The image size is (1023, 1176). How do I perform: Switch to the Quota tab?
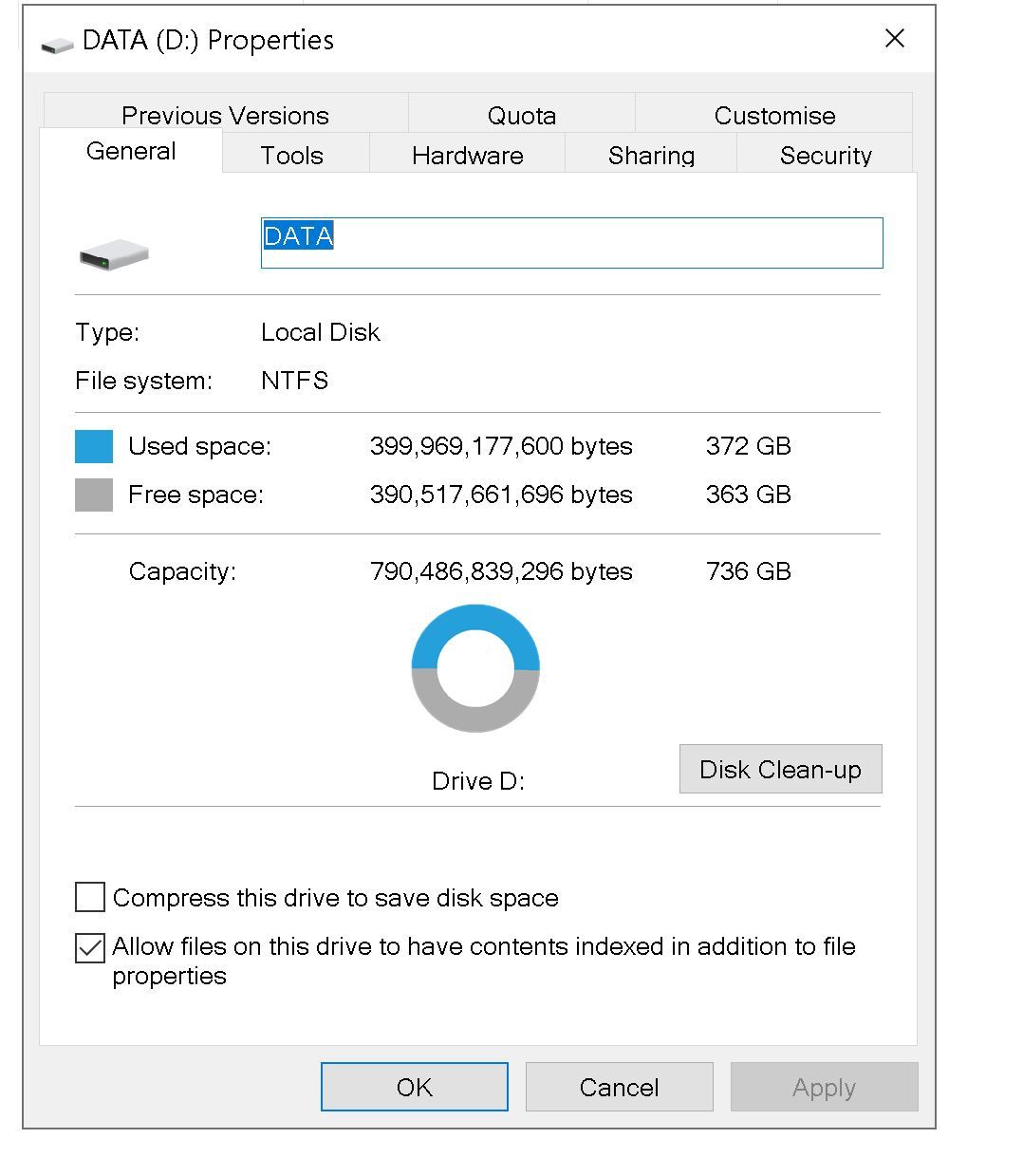click(x=521, y=115)
